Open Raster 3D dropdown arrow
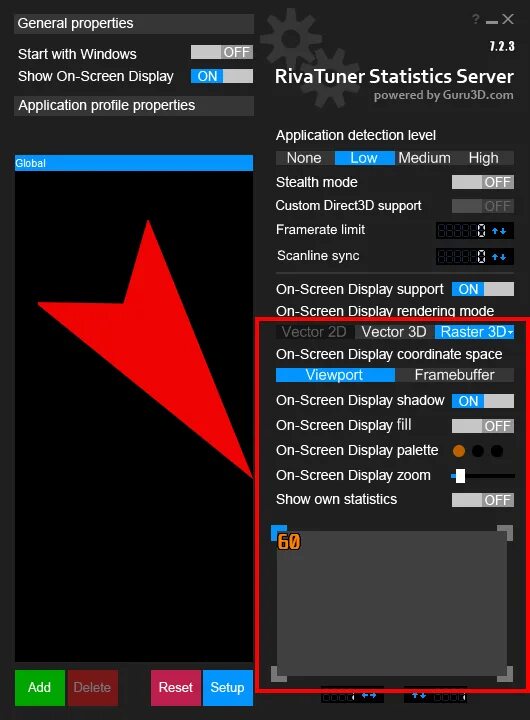Image resolution: width=530 pixels, height=720 pixels. (x=510, y=332)
